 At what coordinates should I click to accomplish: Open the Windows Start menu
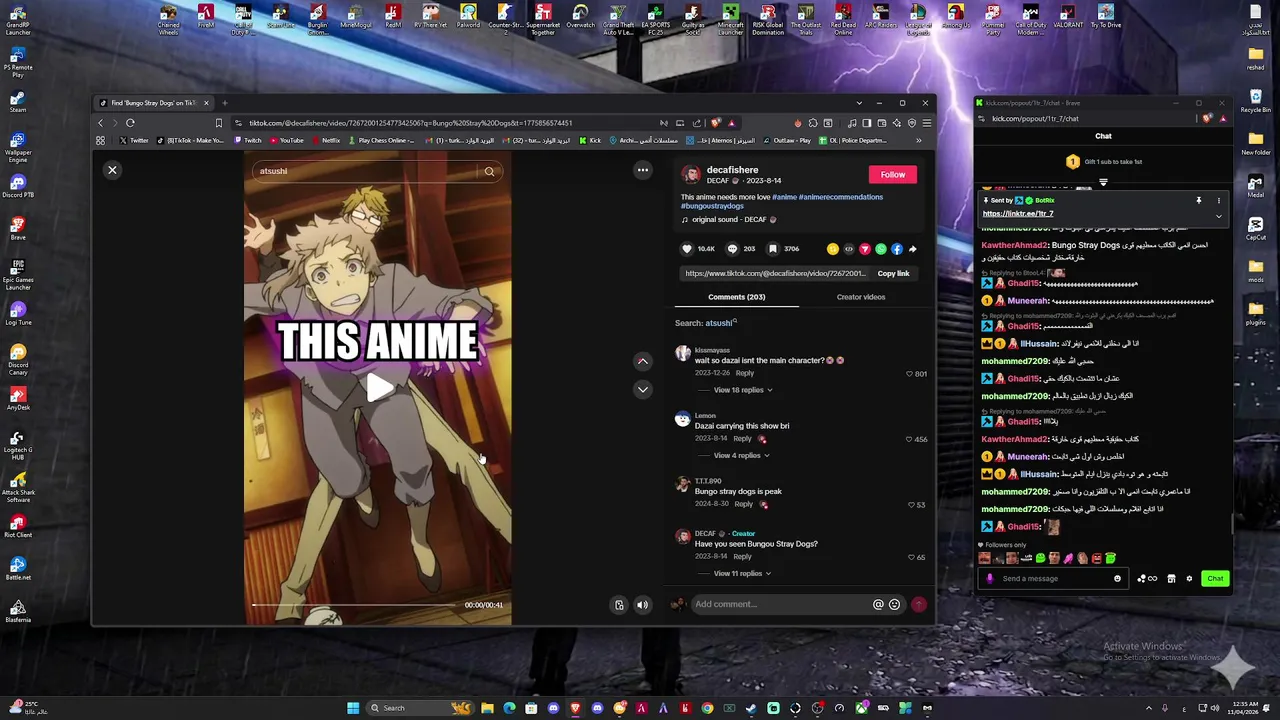click(353, 708)
